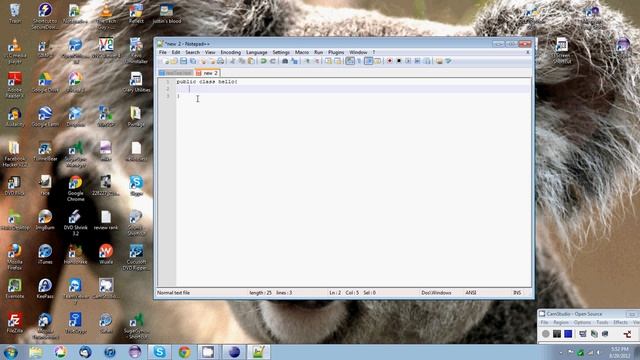Click the Paste clipboard toolbar icon

coord(251,61)
